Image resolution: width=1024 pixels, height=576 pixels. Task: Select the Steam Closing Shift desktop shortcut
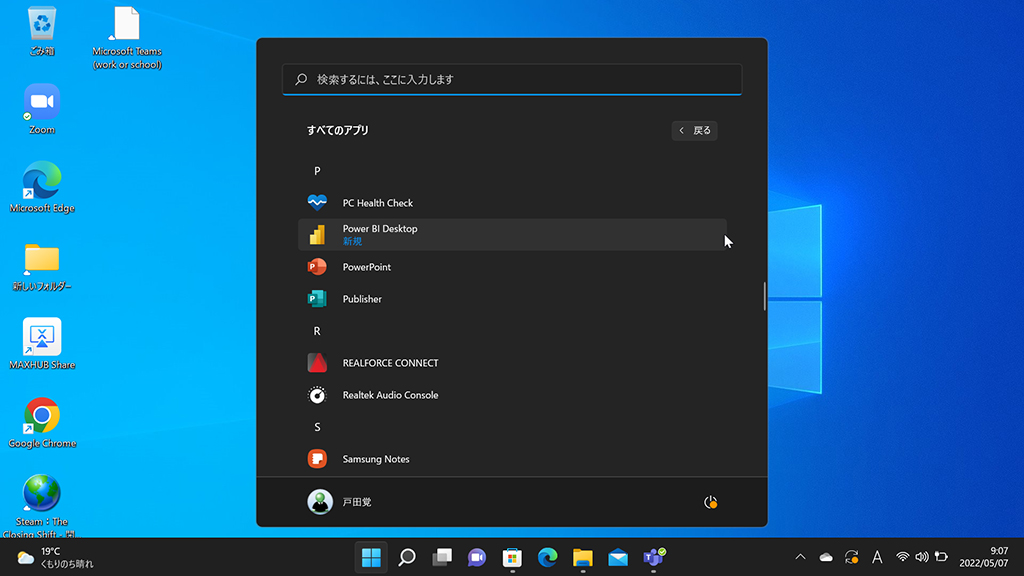click(42, 506)
